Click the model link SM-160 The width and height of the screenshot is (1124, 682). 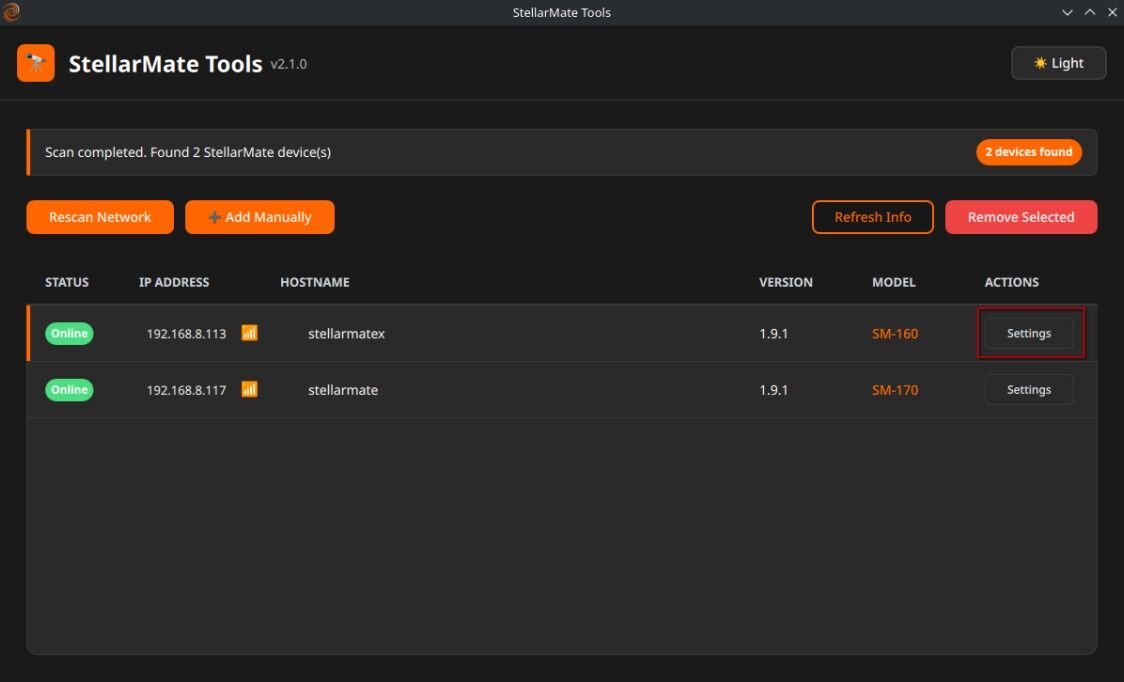pyautogui.click(x=895, y=333)
